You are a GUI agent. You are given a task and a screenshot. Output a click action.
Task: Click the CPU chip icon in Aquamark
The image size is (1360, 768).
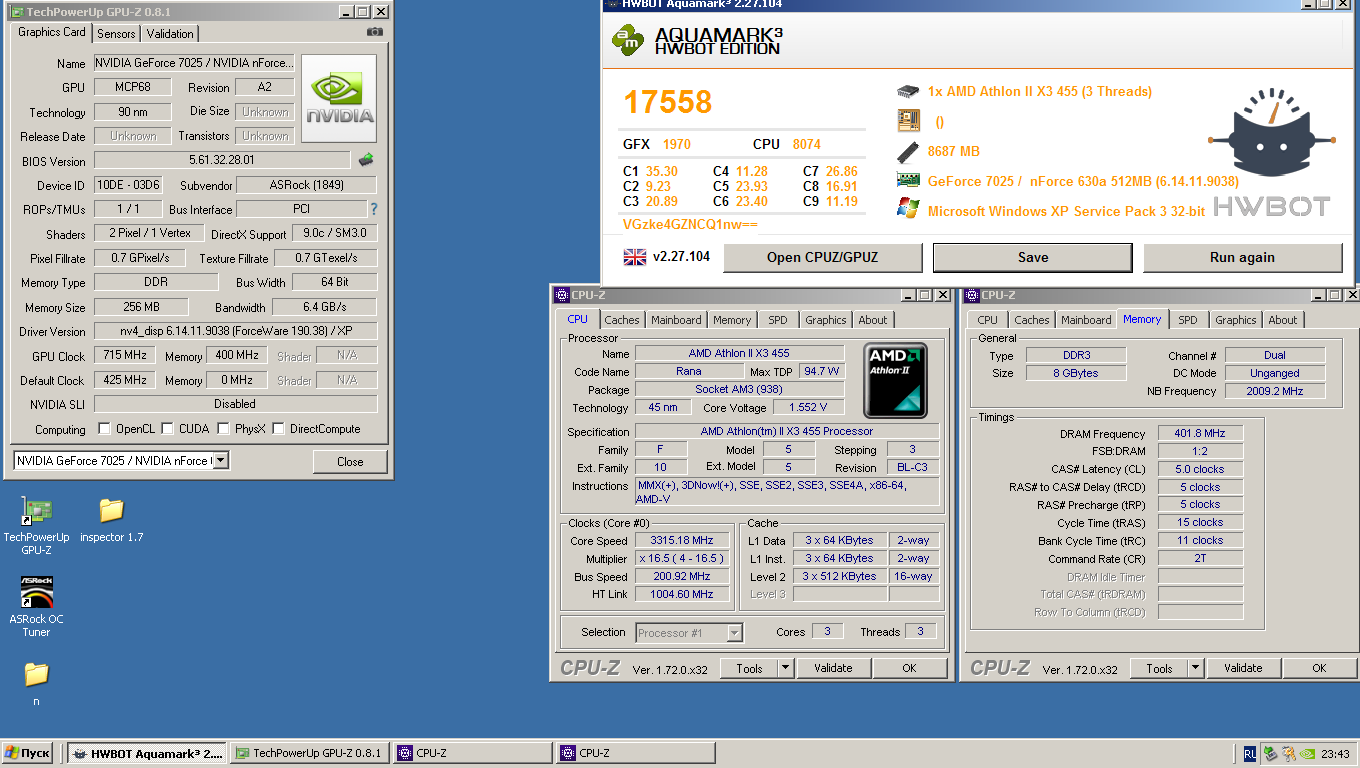pos(908,91)
